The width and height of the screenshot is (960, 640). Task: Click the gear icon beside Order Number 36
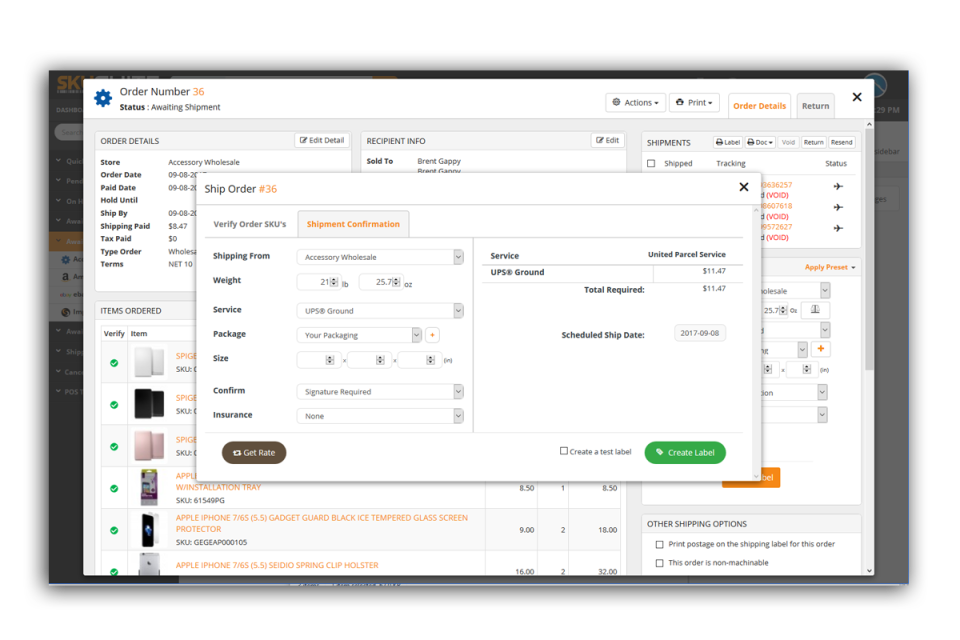(103, 98)
